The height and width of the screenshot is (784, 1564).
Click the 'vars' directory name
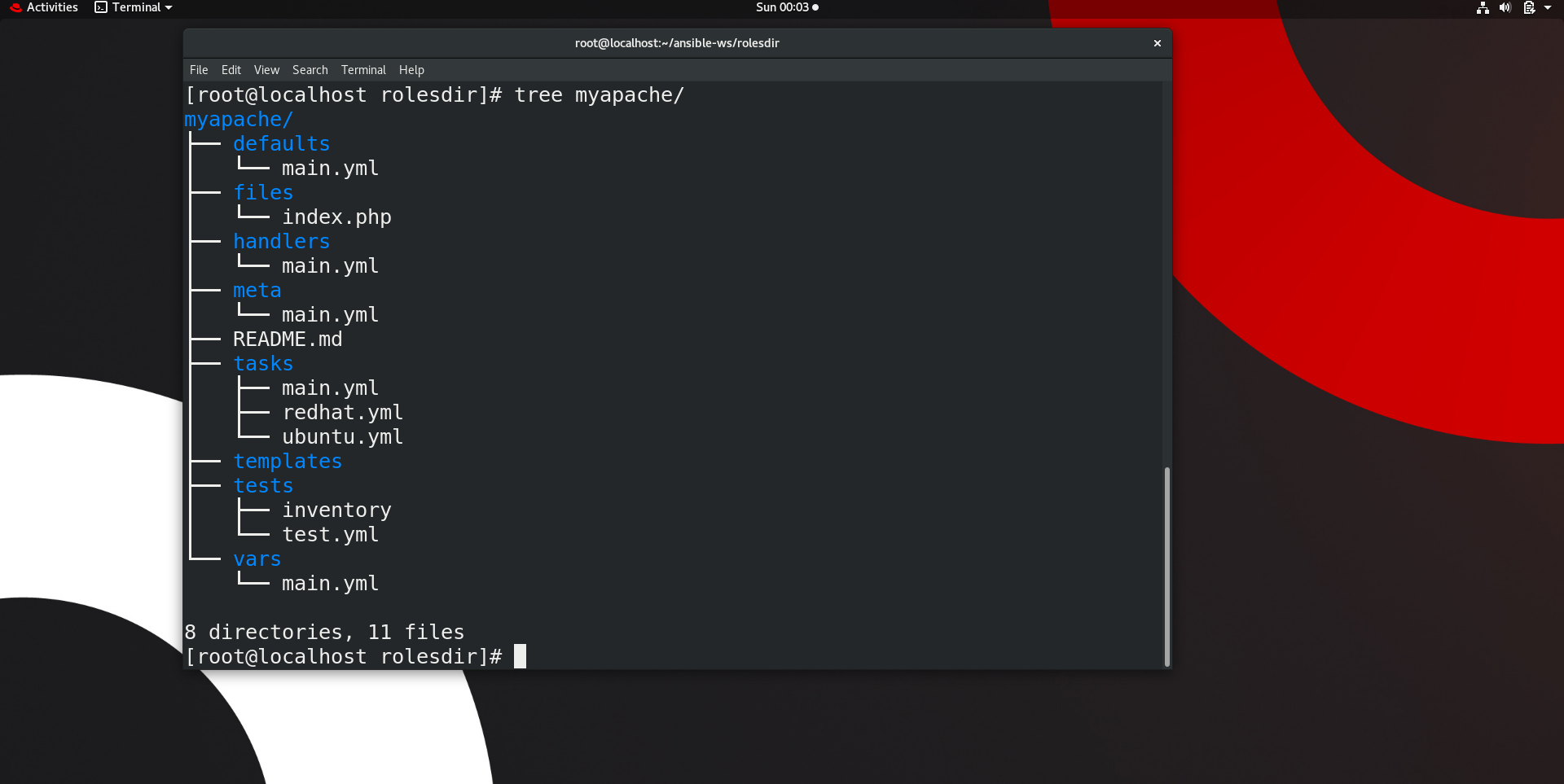click(257, 559)
